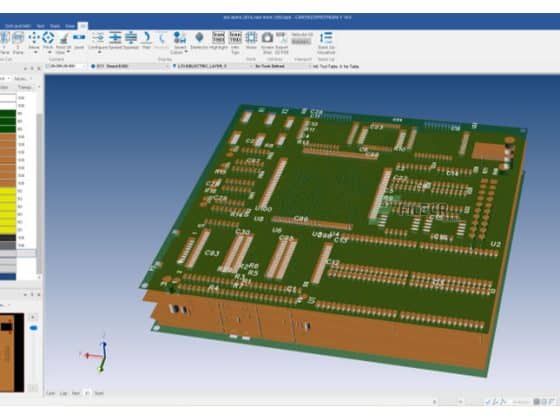Open the combo box after layer selector

[x=282, y=66]
